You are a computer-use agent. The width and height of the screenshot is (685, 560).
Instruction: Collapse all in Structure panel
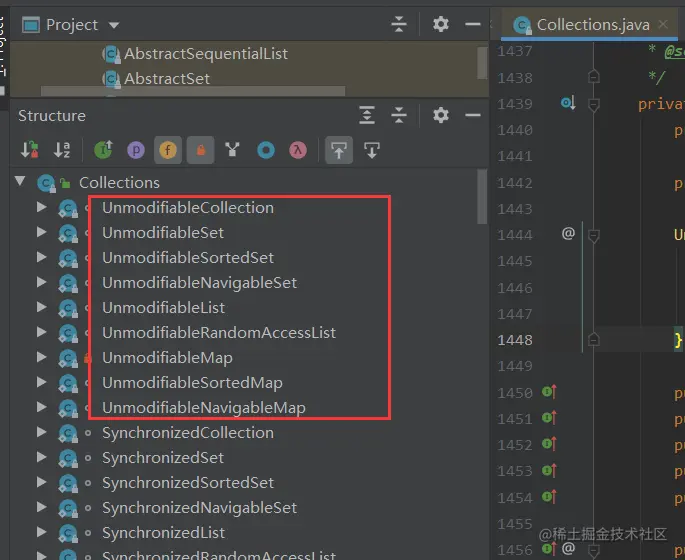coord(399,115)
